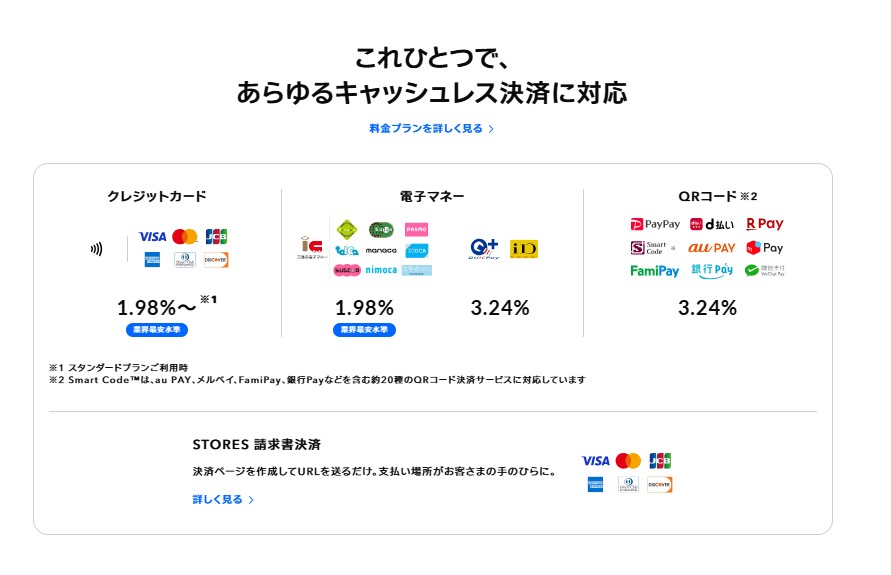Click the FamiPay logo

(655, 271)
